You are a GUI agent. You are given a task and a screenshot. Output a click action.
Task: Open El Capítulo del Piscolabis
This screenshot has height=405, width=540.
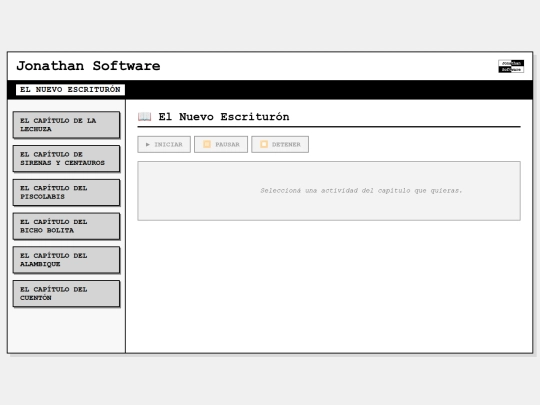click(x=66, y=192)
